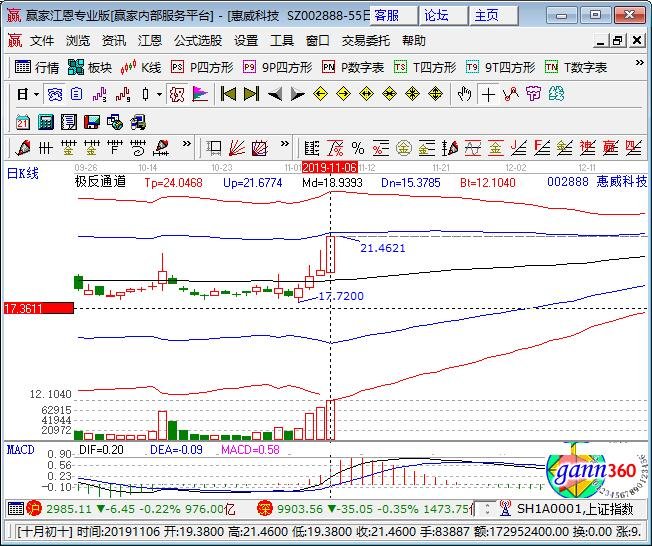Jump to first bar icon
The height and width of the screenshot is (546, 652).
228,94
